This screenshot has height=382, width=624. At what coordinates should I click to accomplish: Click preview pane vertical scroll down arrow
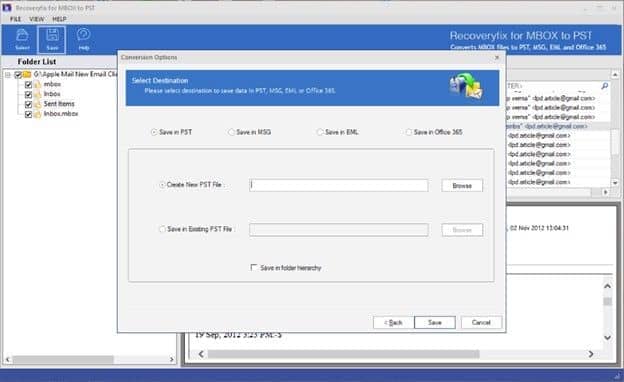(607, 337)
